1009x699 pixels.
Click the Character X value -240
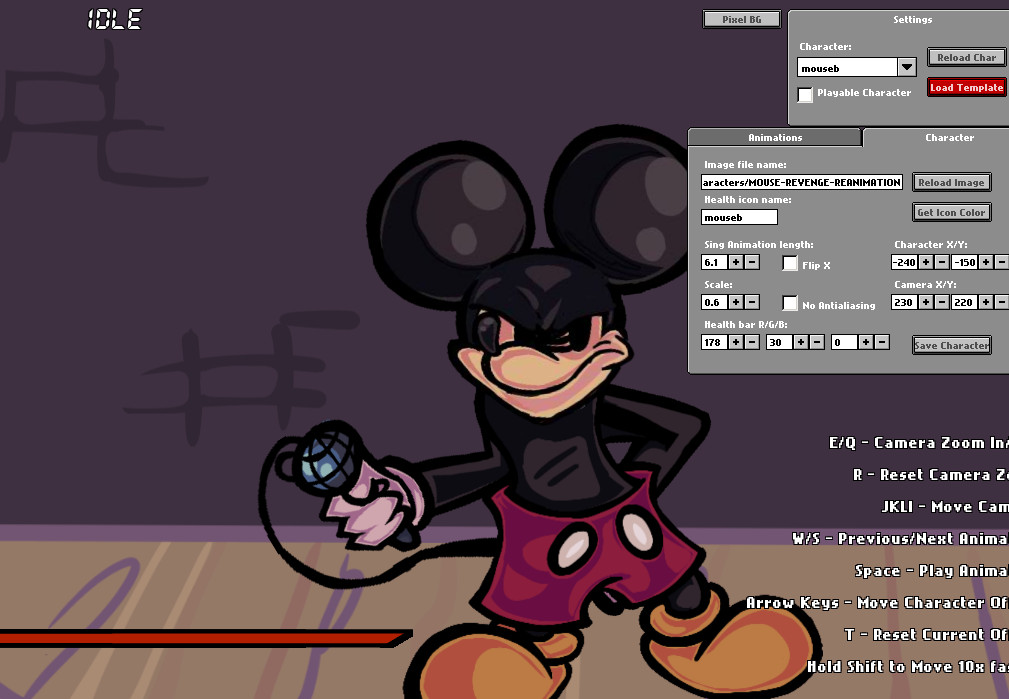pos(904,262)
